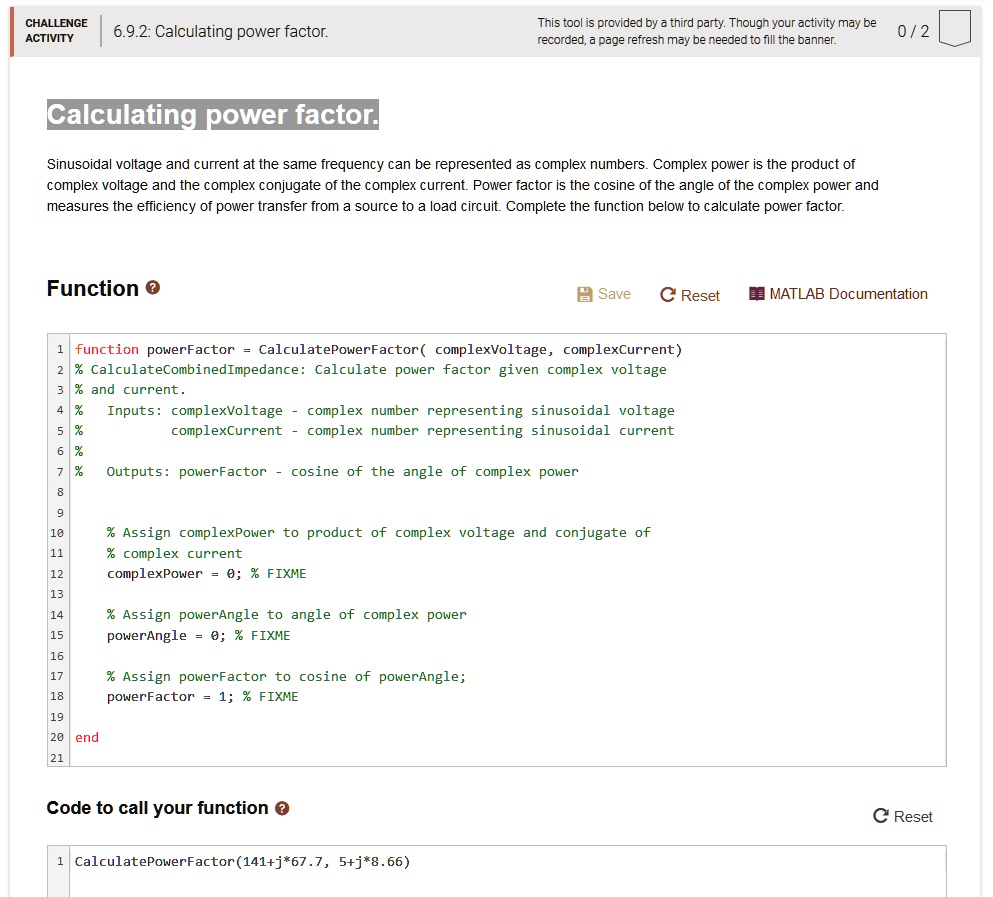The width and height of the screenshot is (993, 897).
Task: Select the highlighted Calculating power factor title
Action: (x=212, y=114)
